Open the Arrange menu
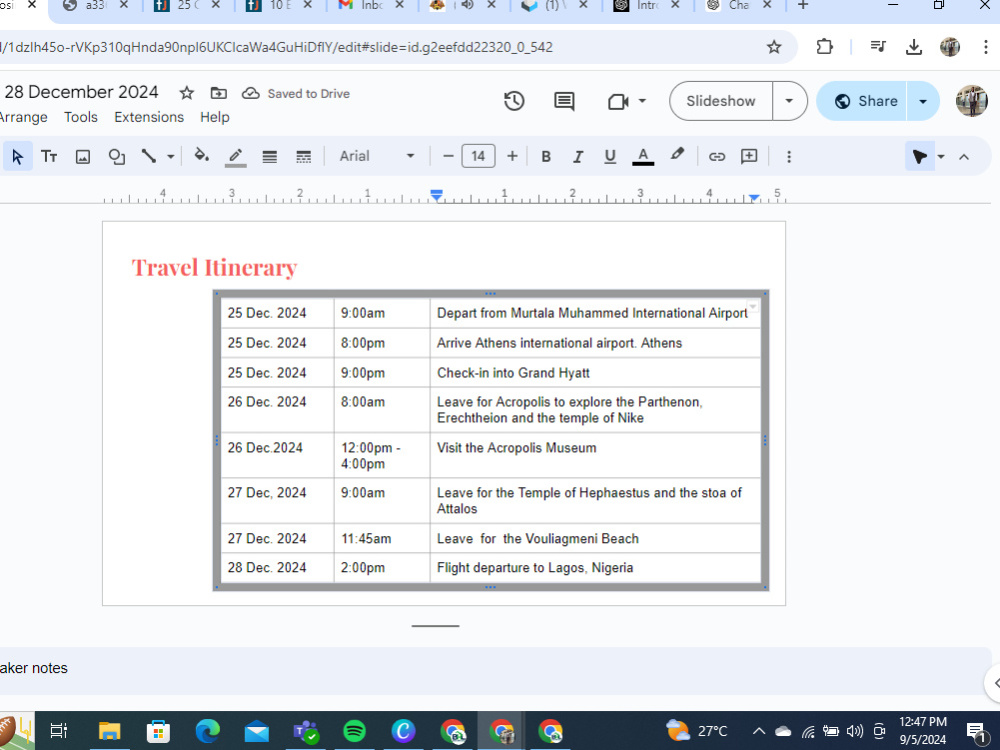Image resolution: width=1000 pixels, height=750 pixels. (x=24, y=117)
